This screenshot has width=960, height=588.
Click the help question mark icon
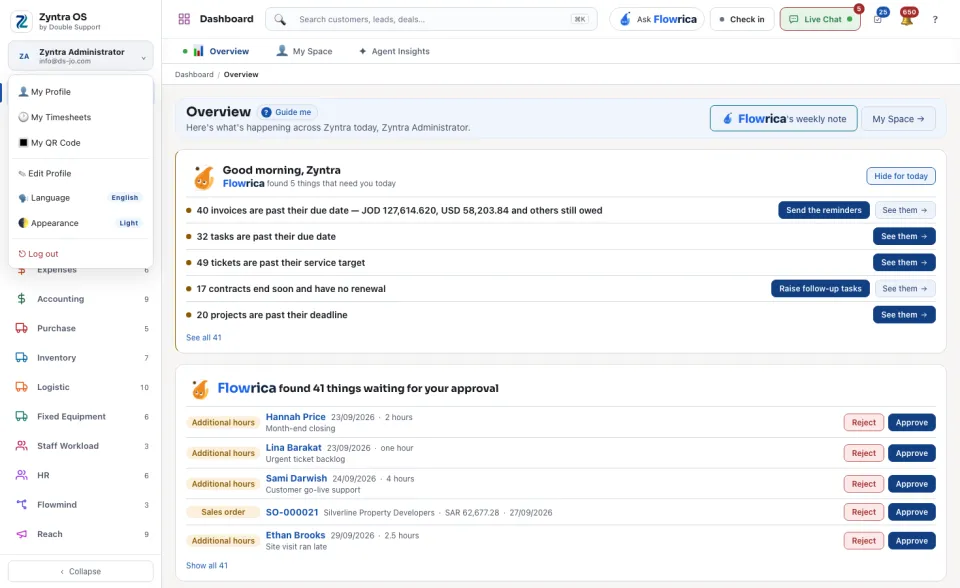point(935,20)
